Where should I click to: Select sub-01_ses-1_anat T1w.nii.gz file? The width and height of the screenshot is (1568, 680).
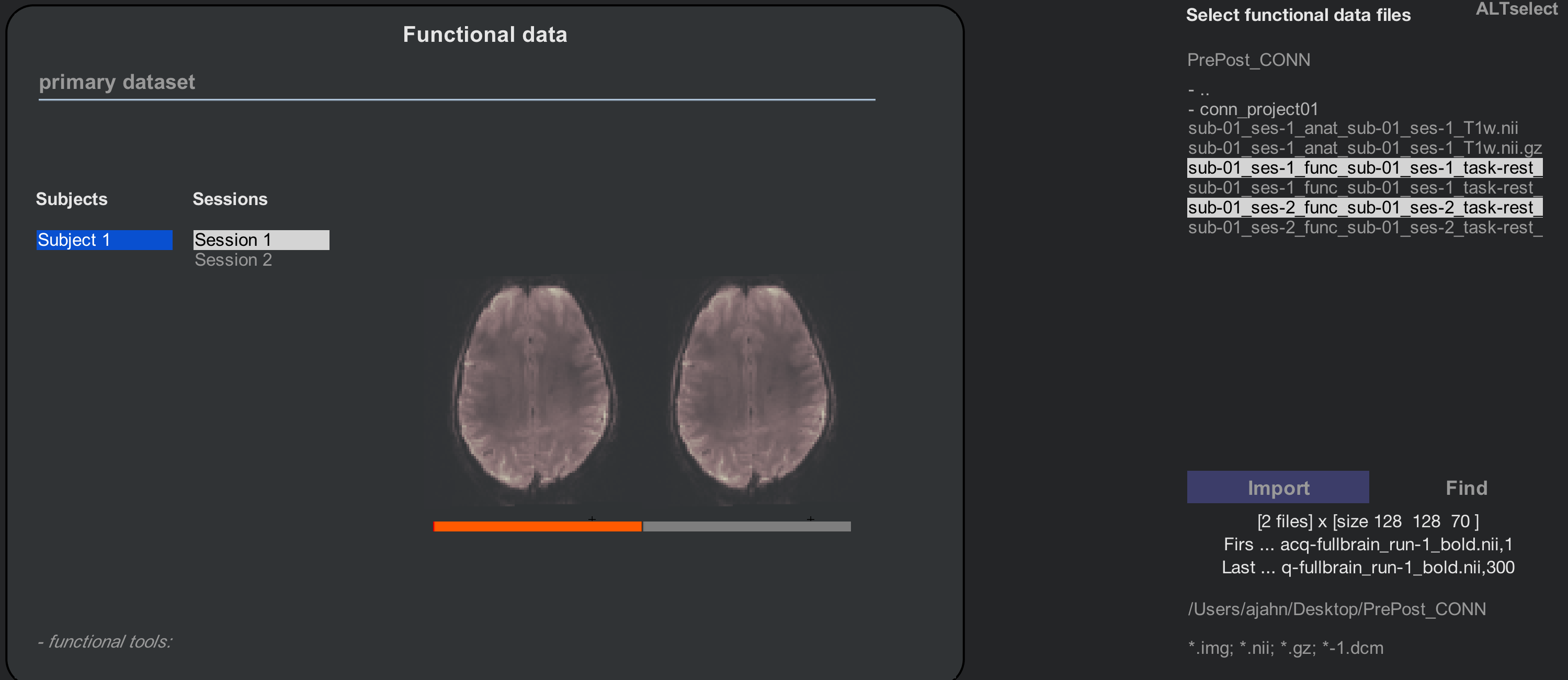click(x=1365, y=148)
